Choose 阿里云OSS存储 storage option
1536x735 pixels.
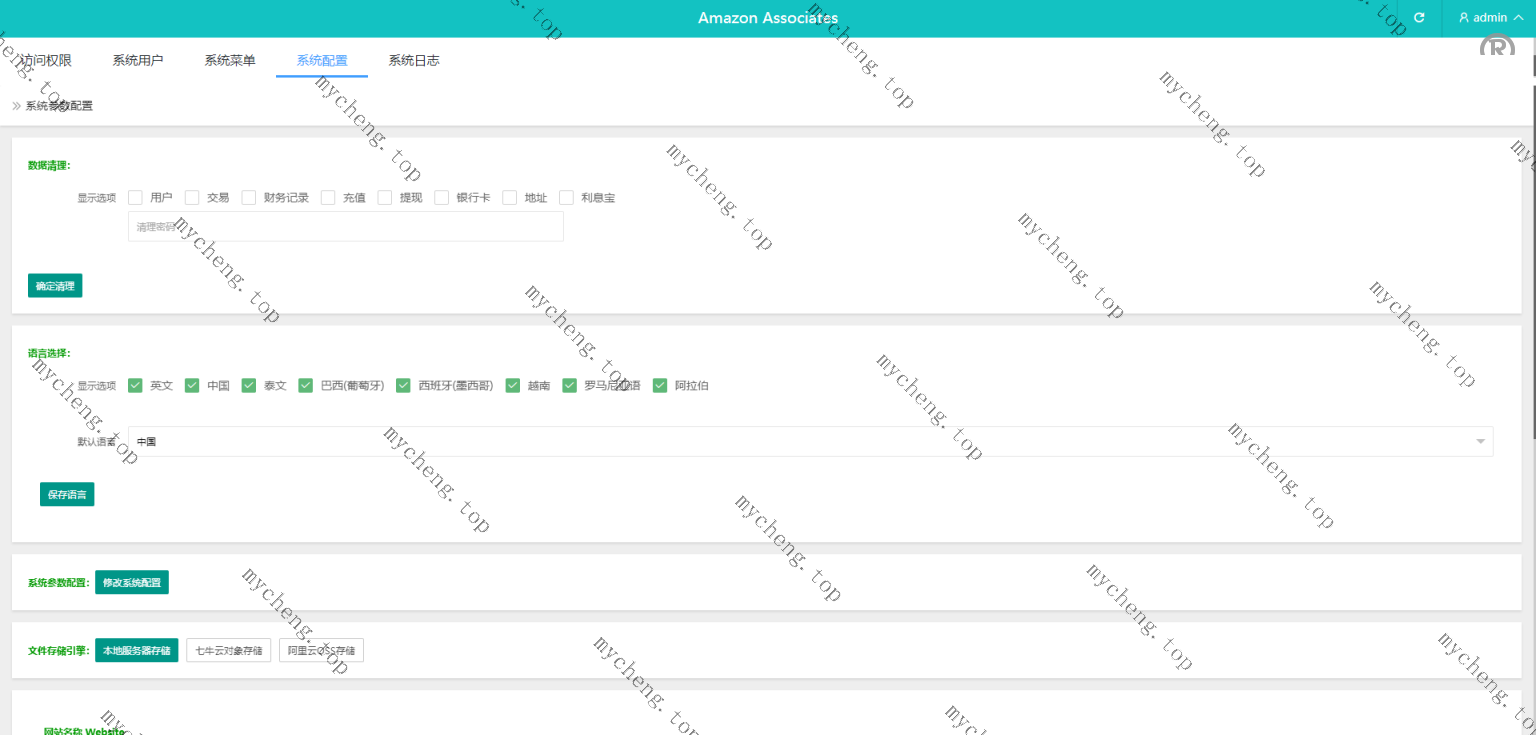pyautogui.click(x=321, y=651)
